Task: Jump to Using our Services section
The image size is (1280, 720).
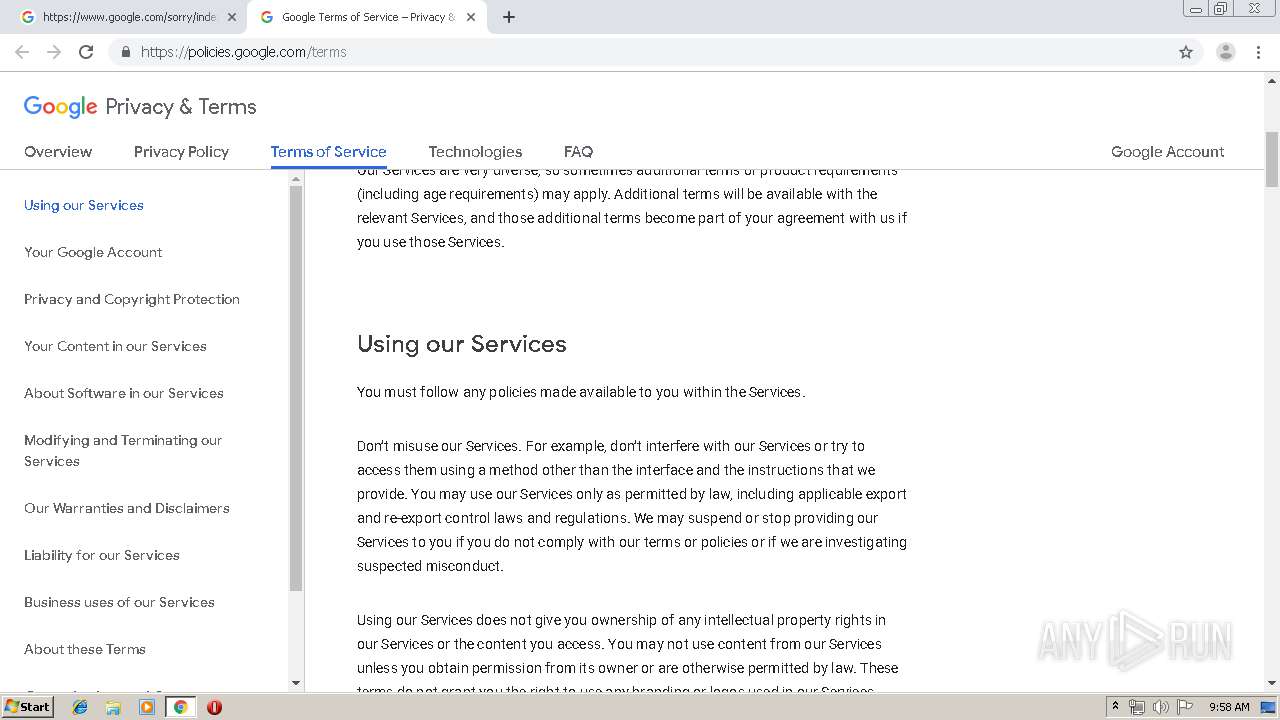Action: [x=84, y=205]
